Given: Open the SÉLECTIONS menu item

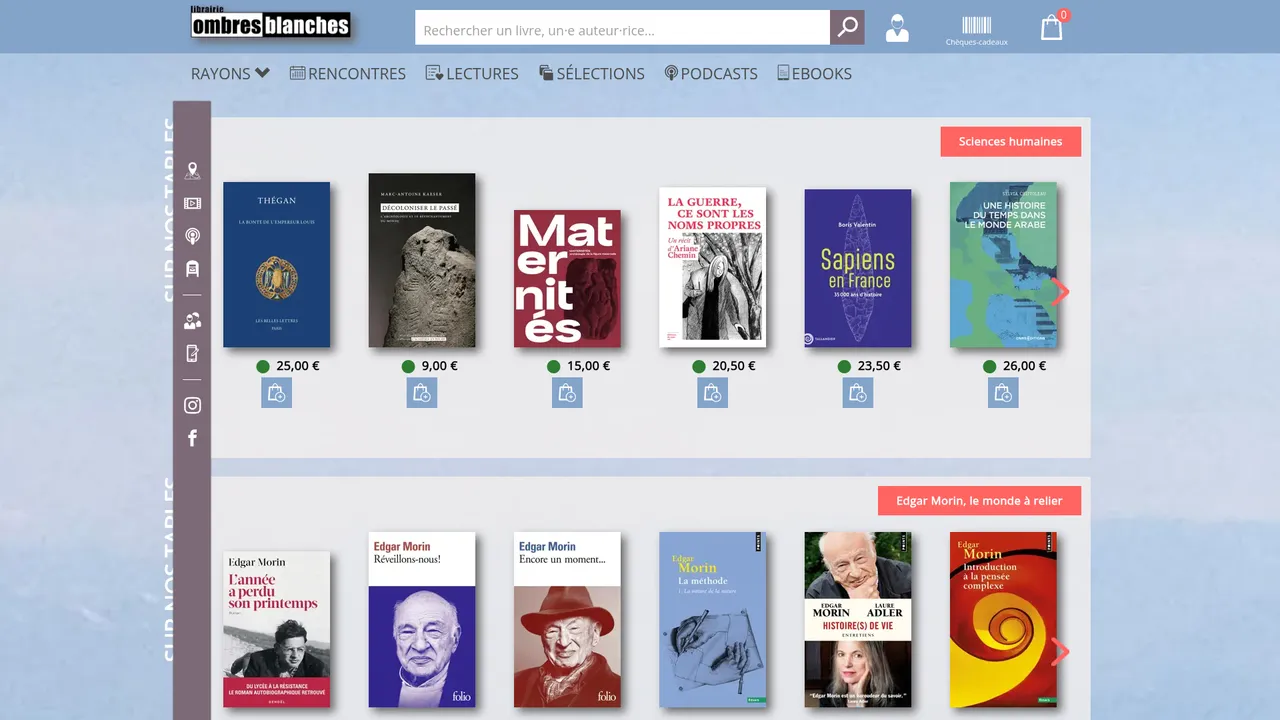Looking at the screenshot, I should (592, 73).
